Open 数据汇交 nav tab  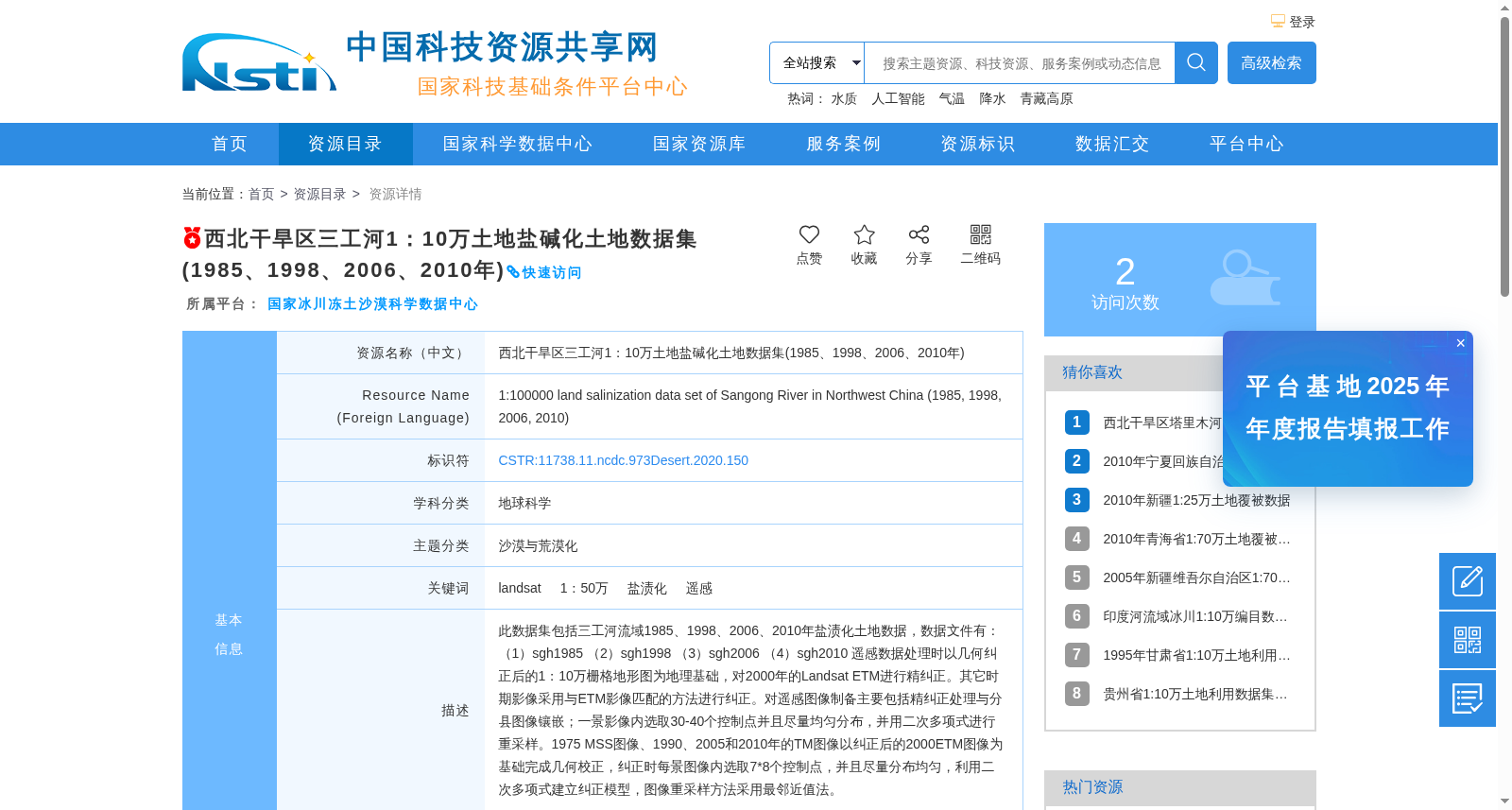[x=1112, y=144]
